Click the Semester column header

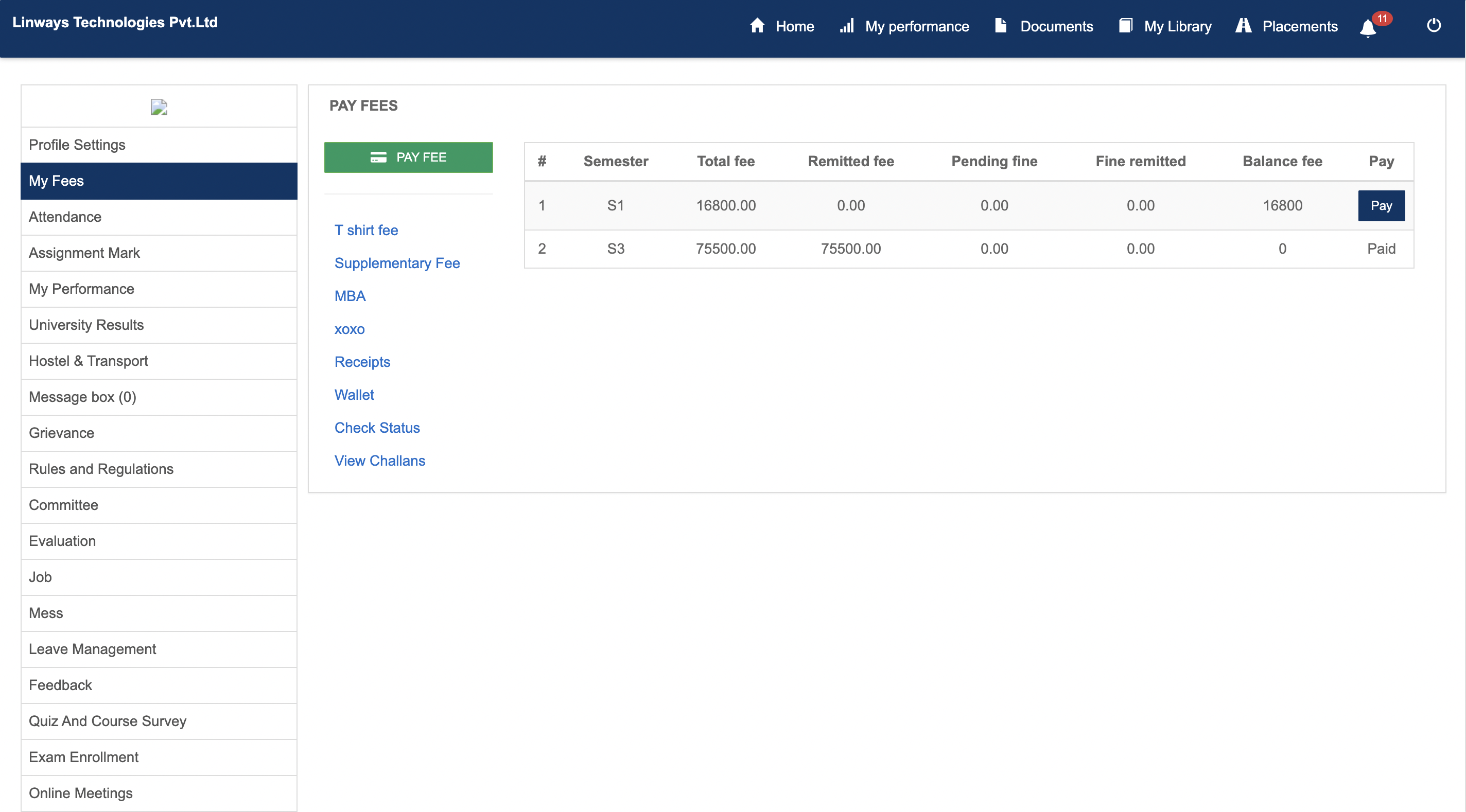click(x=616, y=162)
